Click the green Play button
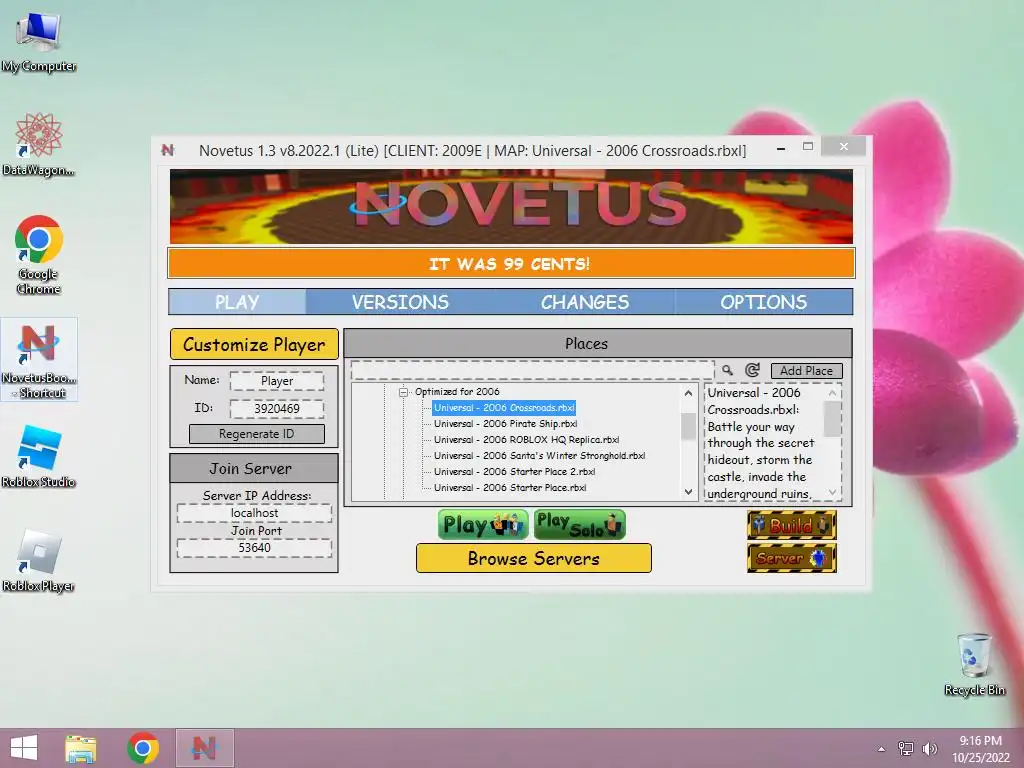This screenshot has height=768, width=1024. pos(483,525)
